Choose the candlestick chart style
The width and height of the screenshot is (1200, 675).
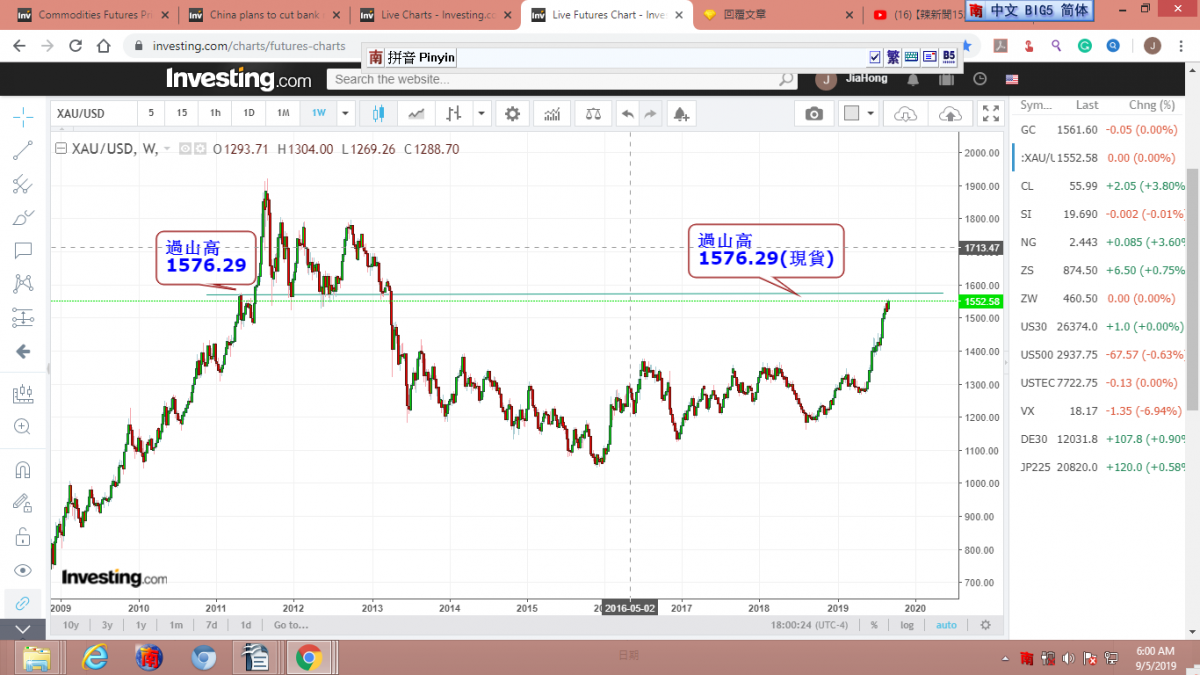378,113
